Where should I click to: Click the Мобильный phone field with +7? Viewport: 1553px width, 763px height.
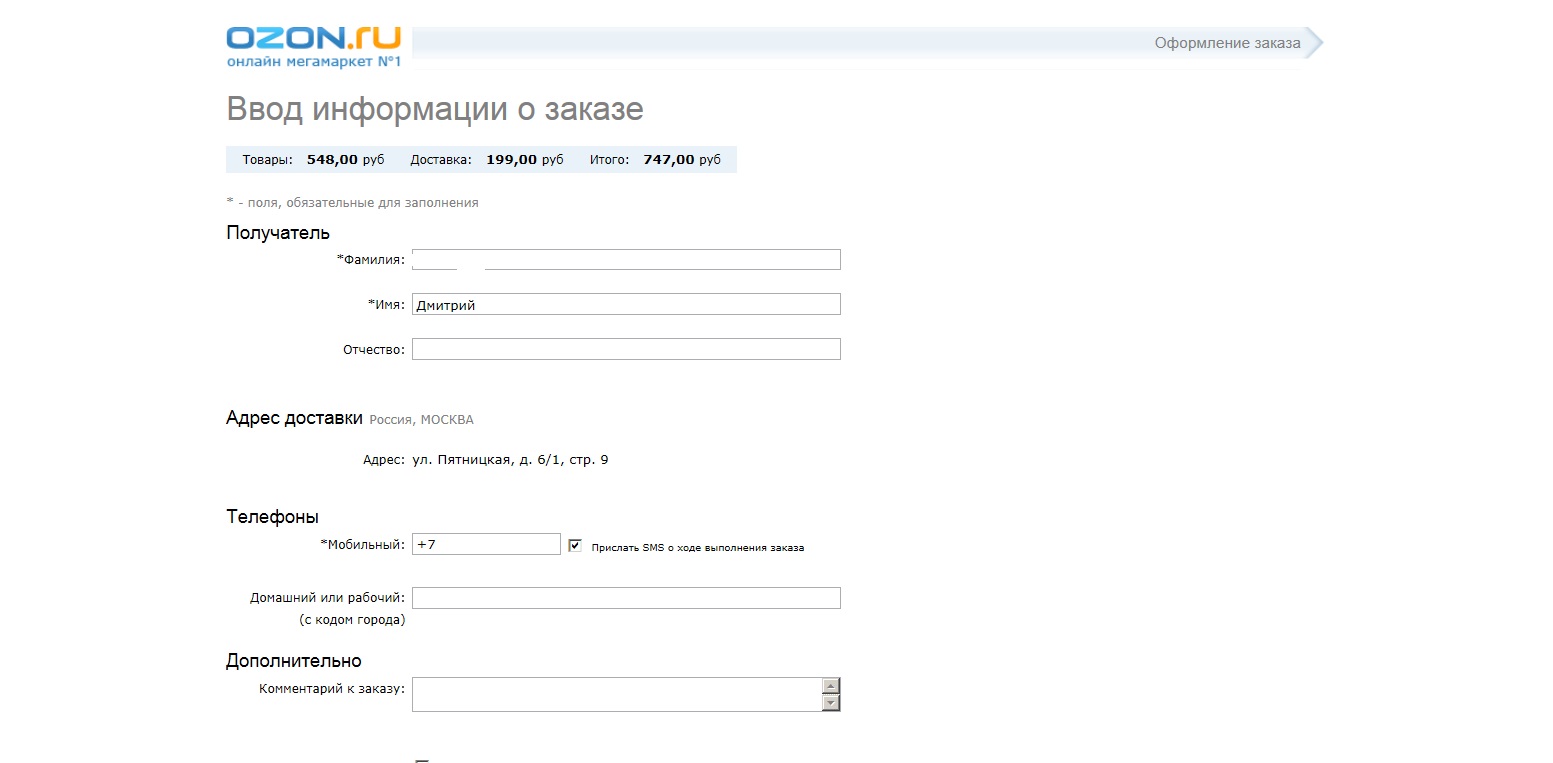click(x=486, y=544)
